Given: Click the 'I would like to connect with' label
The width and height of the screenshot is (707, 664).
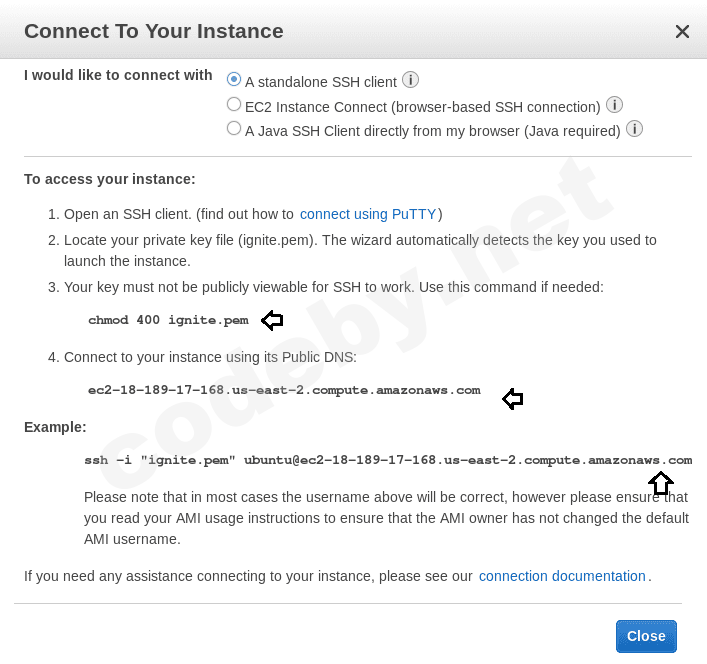Looking at the screenshot, I should coord(118,75).
